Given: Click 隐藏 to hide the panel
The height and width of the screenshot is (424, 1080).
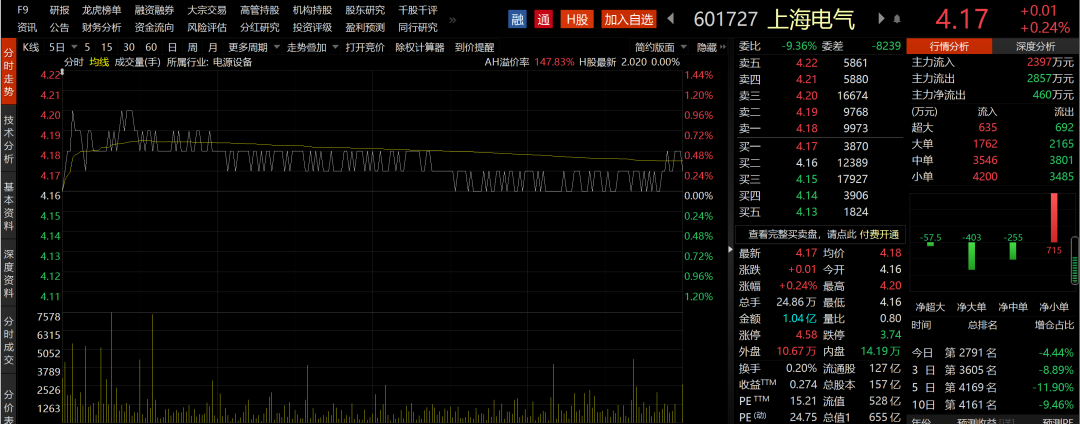Looking at the screenshot, I should (x=707, y=47).
